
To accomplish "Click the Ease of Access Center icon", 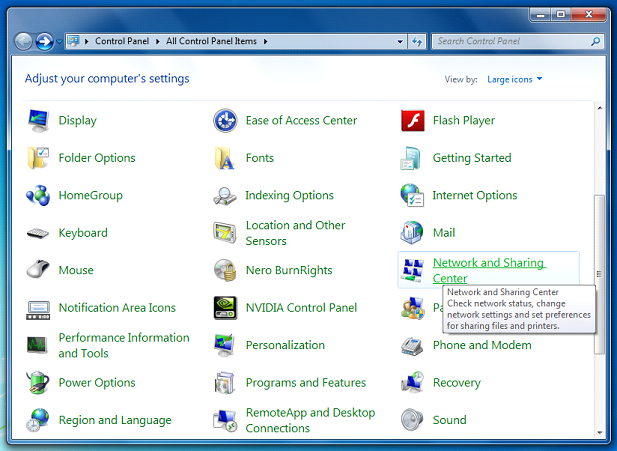I will [225, 120].
